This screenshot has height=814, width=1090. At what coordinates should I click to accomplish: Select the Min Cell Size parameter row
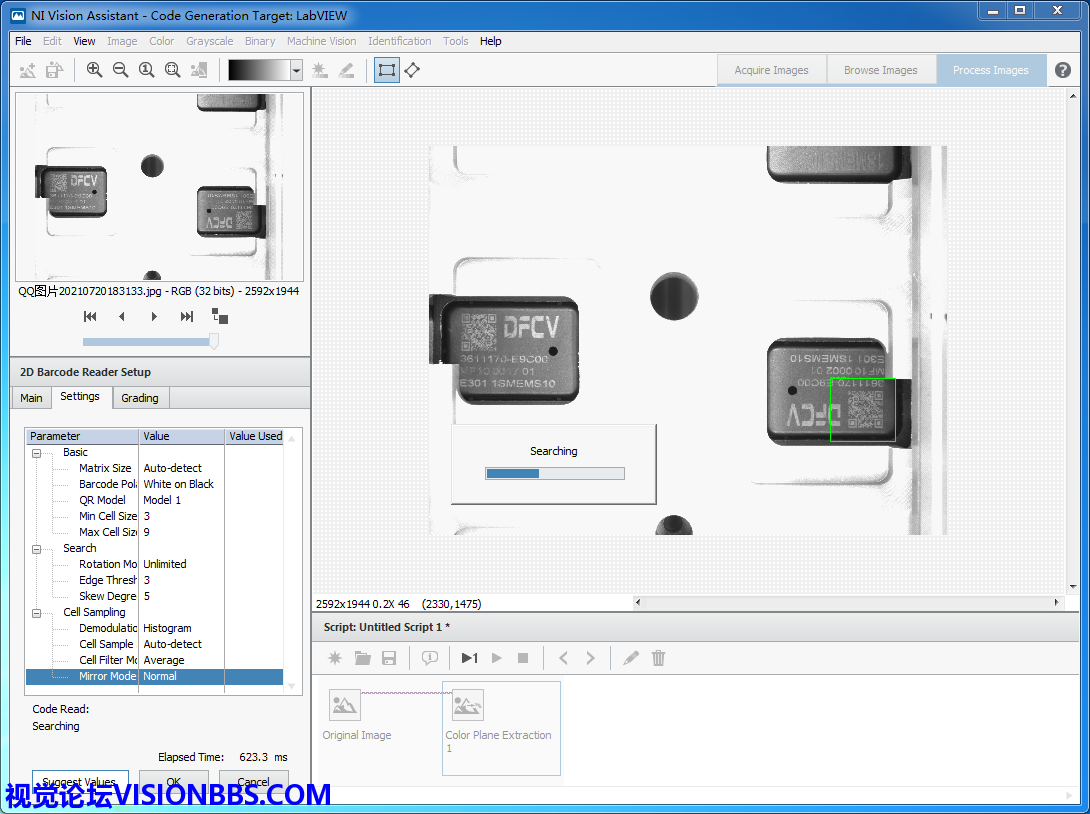(x=154, y=516)
